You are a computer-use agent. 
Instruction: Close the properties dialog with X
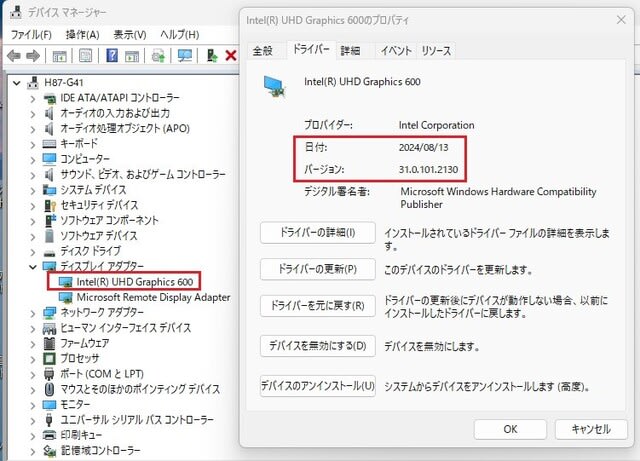coord(621,20)
